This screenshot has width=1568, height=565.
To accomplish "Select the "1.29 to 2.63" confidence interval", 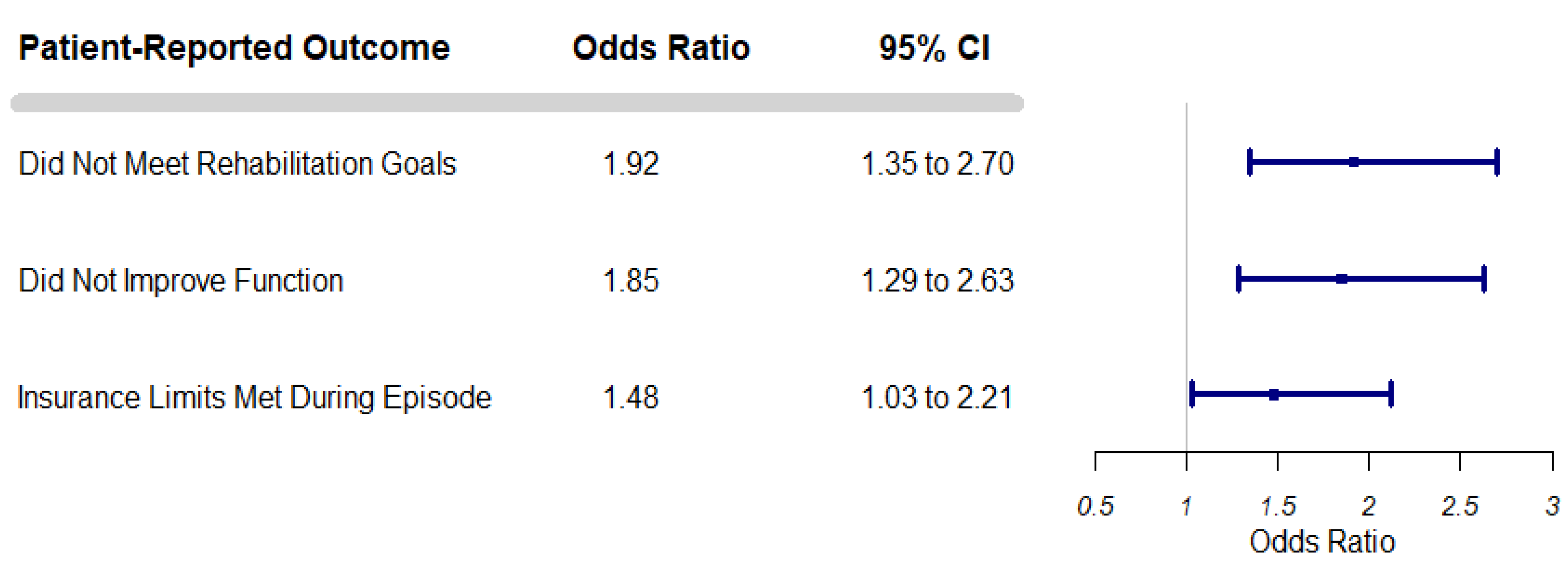I will 937,280.
